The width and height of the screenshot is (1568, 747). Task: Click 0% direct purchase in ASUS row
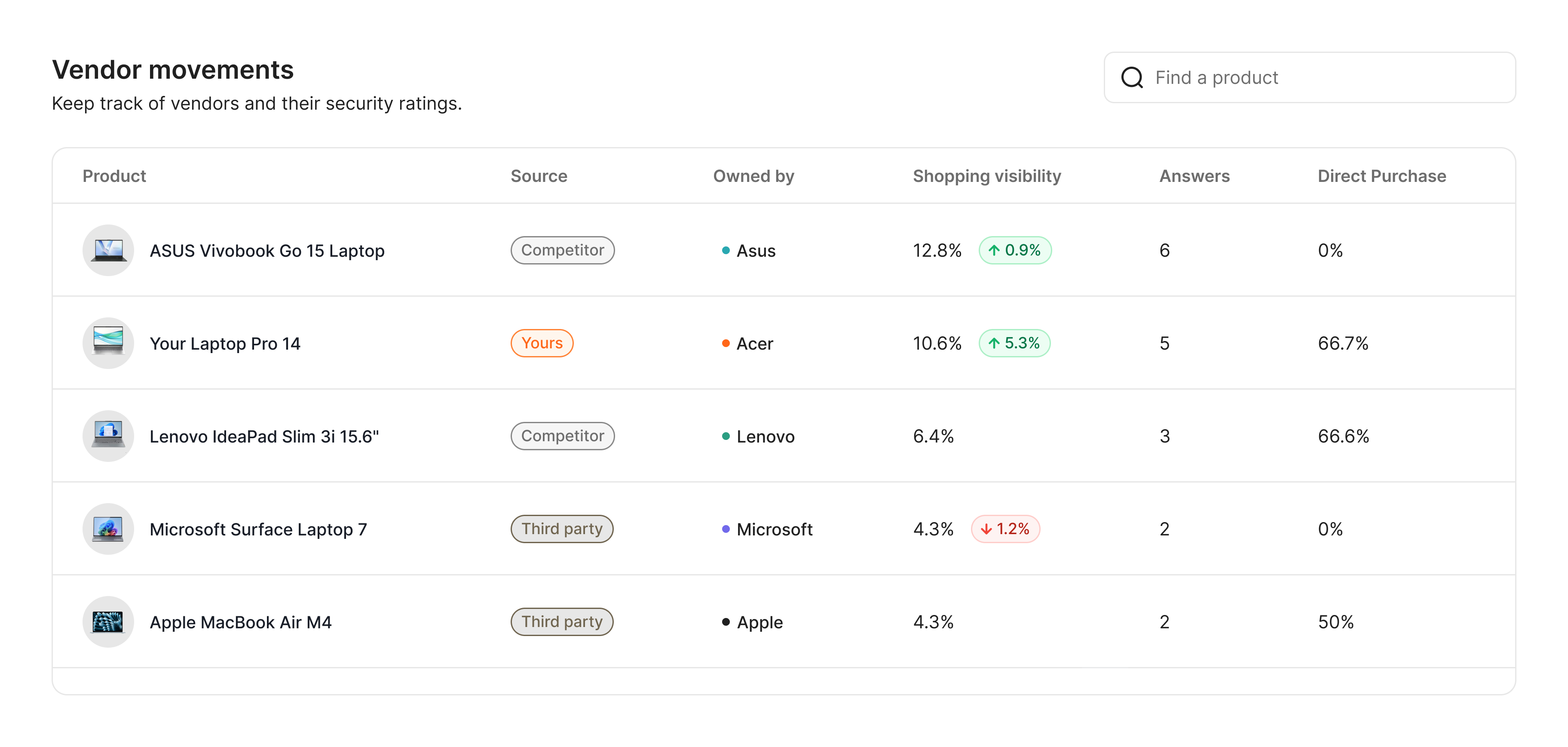coord(1330,250)
